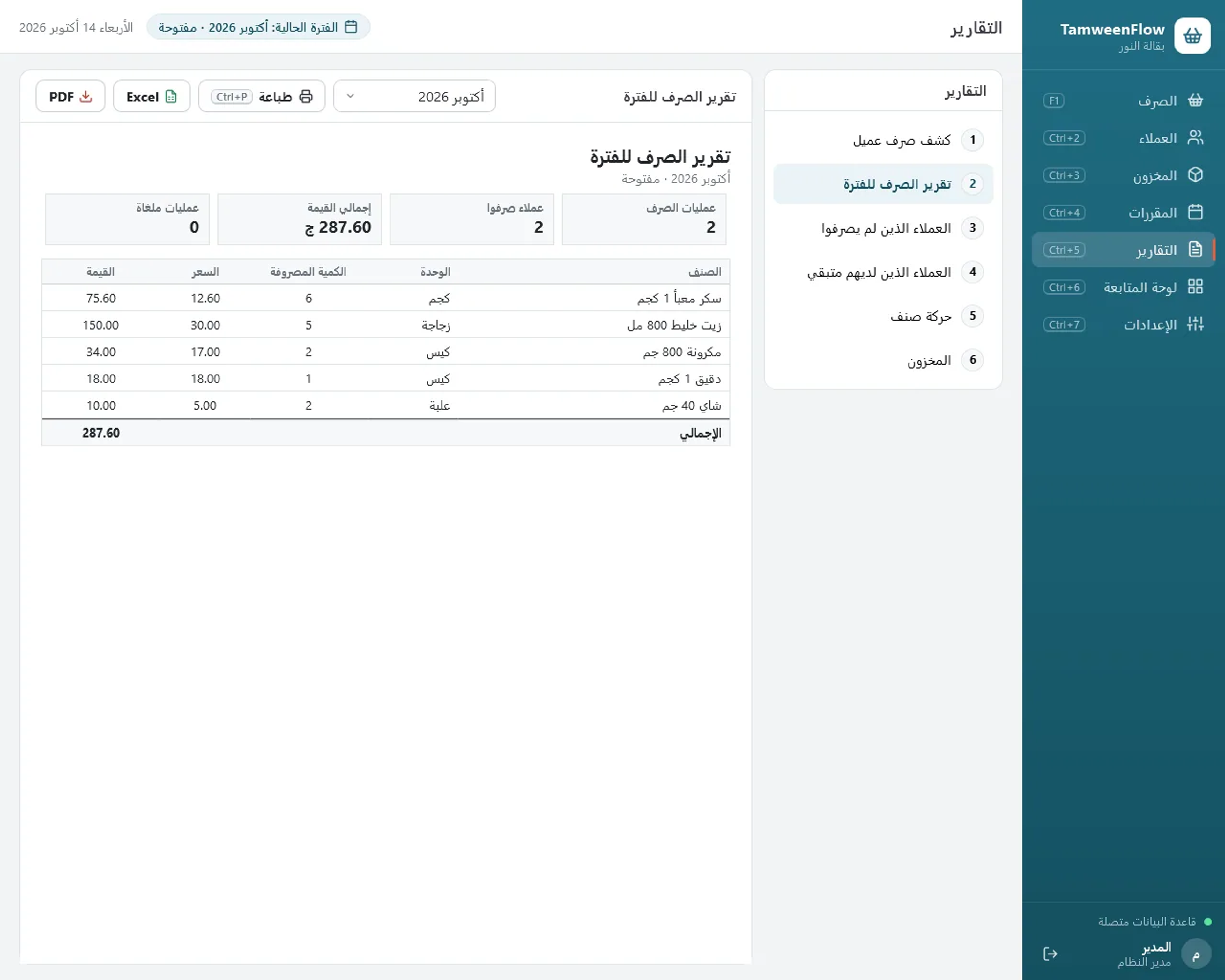1225x980 pixels.
Task: Select report العملاء الذين لم يصرفوا
Action: (x=883, y=228)
